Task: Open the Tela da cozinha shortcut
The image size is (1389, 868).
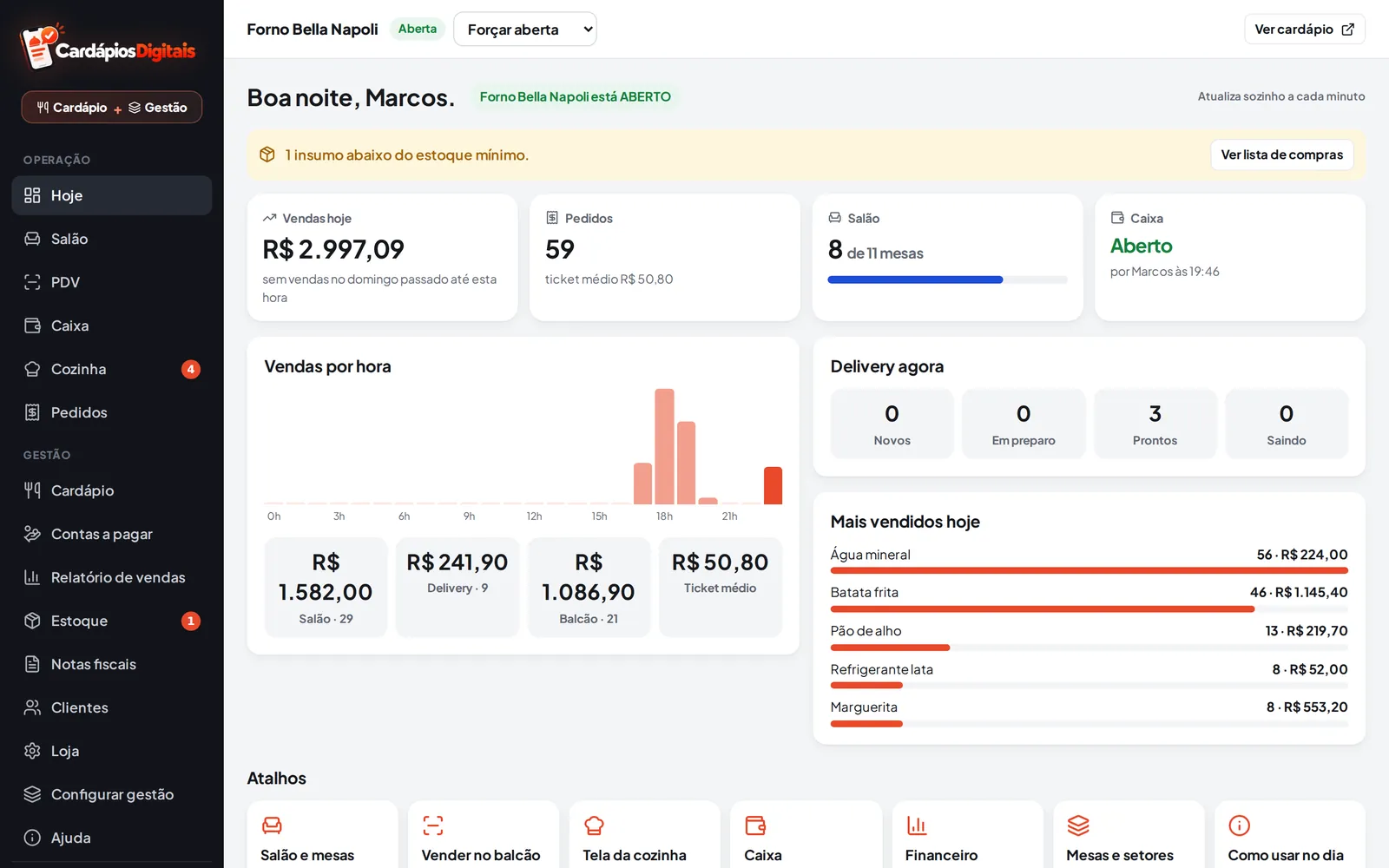Action: point(645,835)
